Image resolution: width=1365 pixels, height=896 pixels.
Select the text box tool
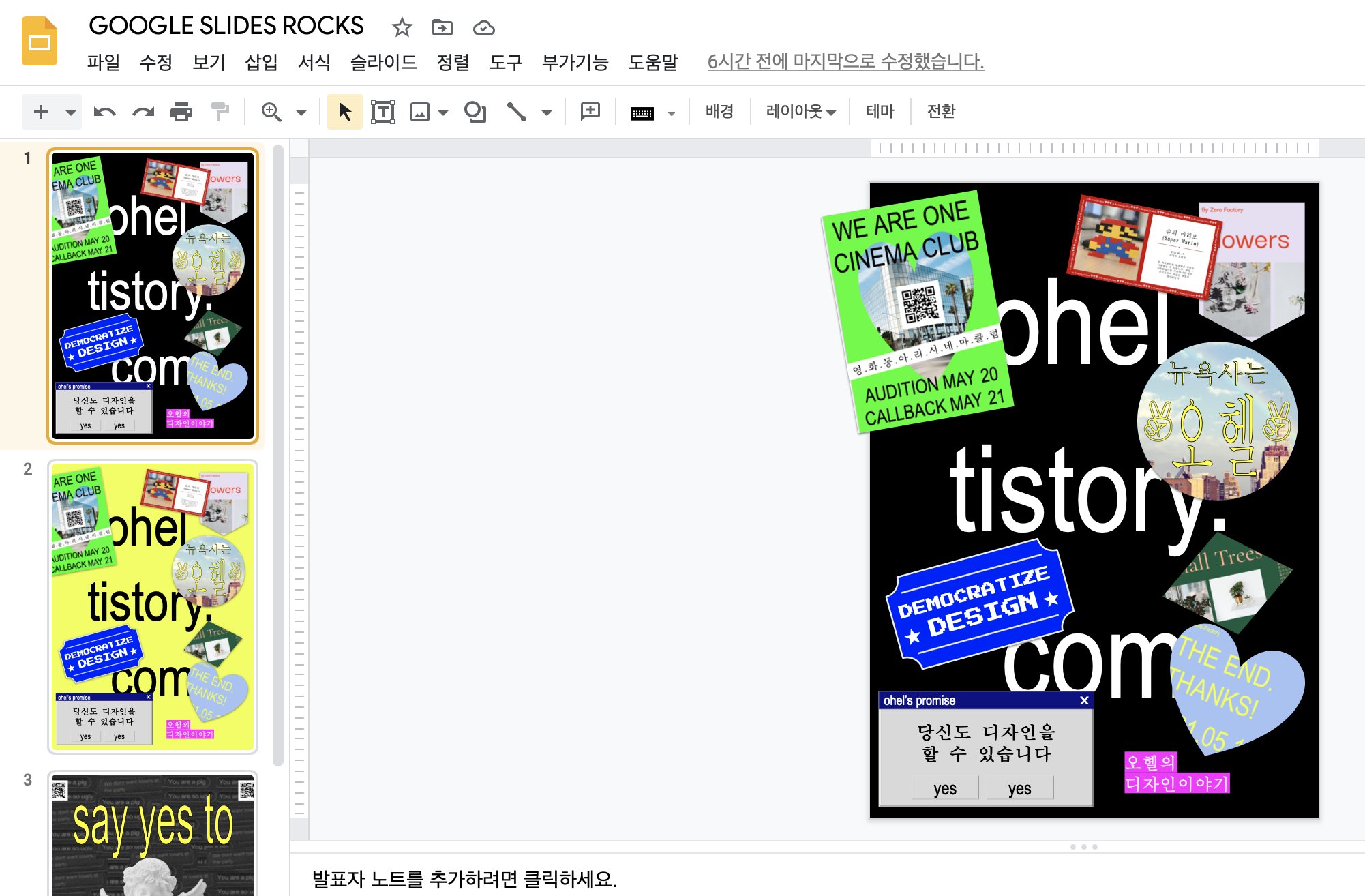382,112
